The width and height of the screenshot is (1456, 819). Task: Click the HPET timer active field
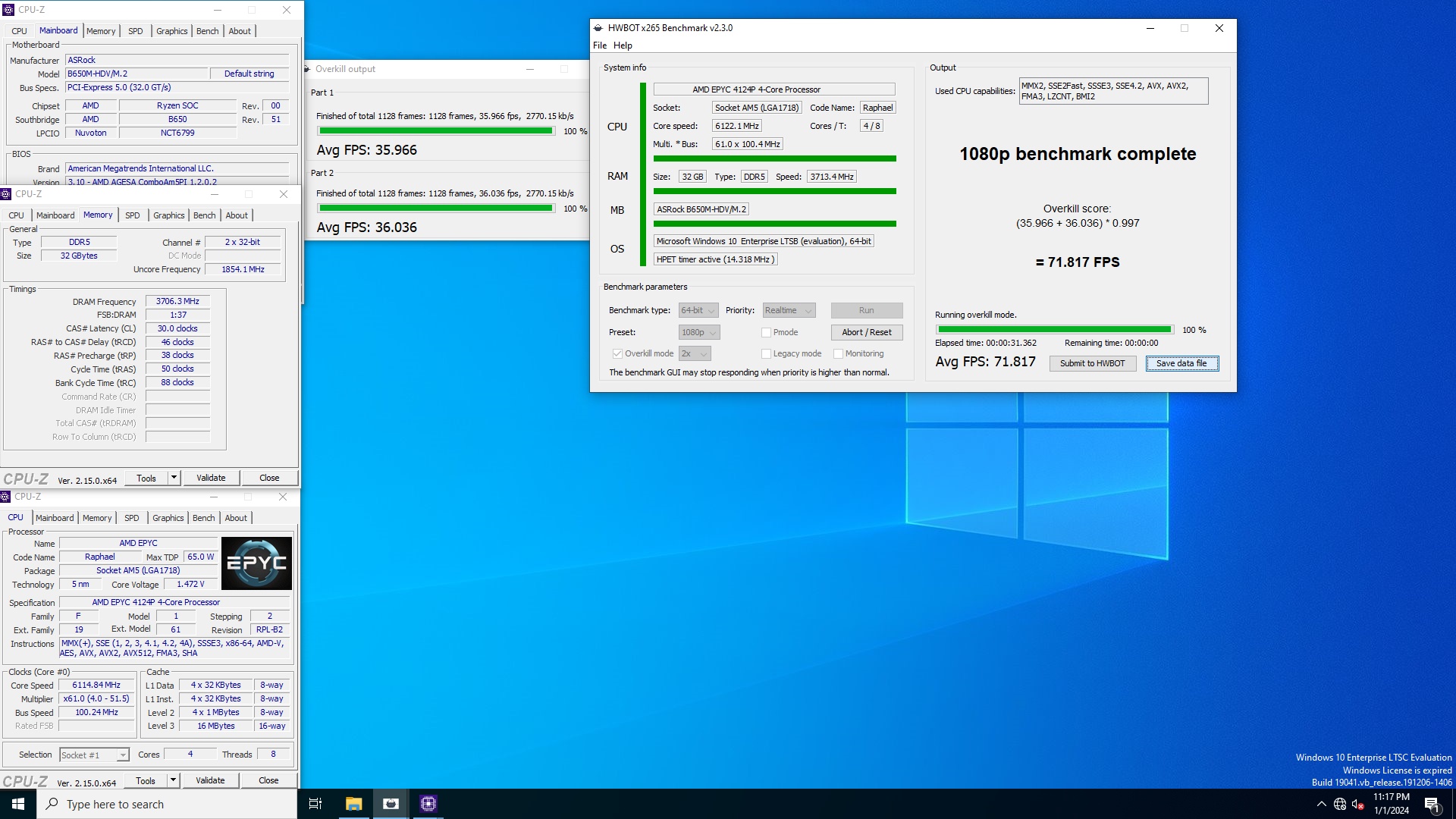[x=715, y=259]
